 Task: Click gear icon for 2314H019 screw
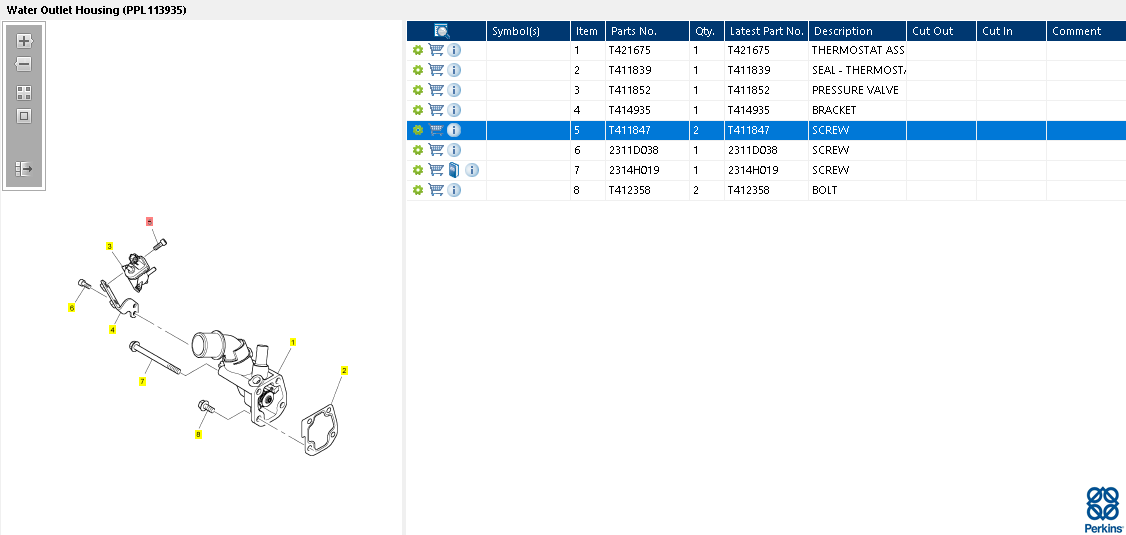418,170
